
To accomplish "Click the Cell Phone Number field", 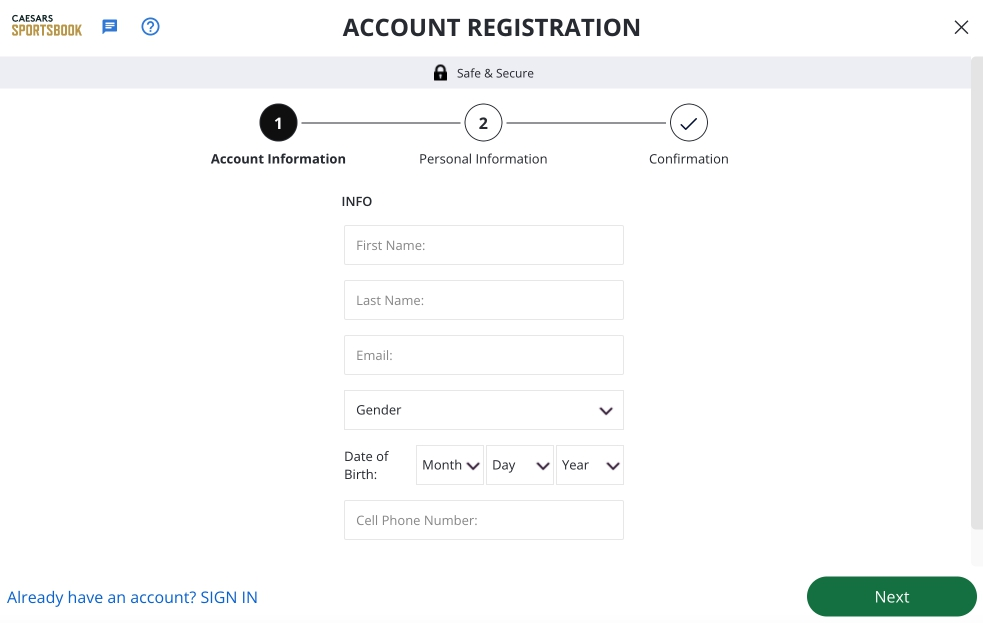I will (x=484, y=520).
